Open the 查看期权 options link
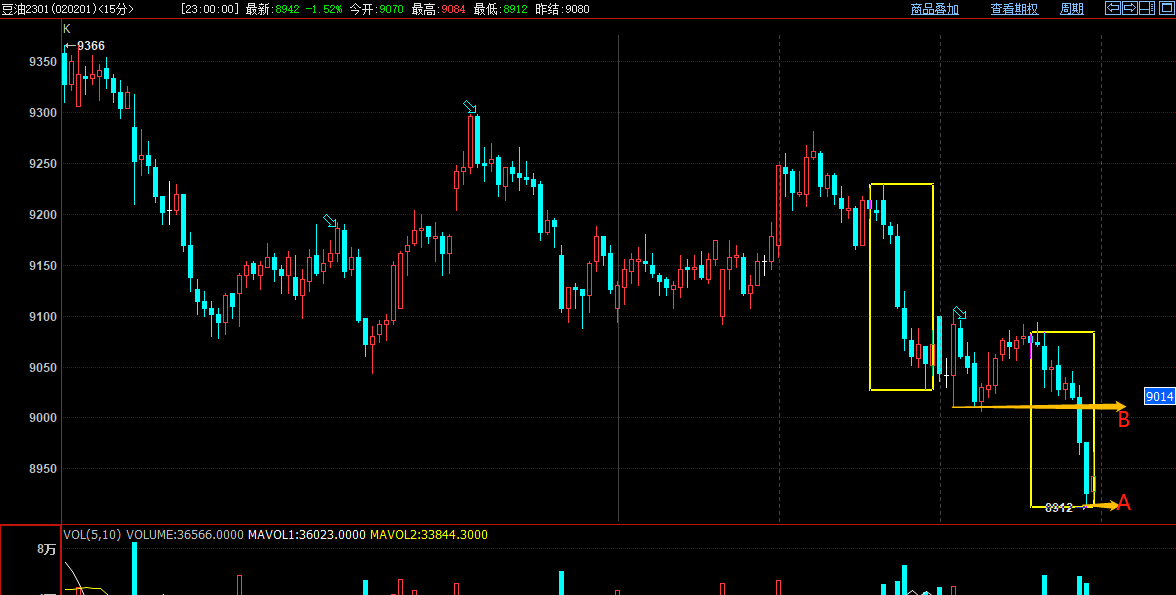 [x=1014, y=9]
